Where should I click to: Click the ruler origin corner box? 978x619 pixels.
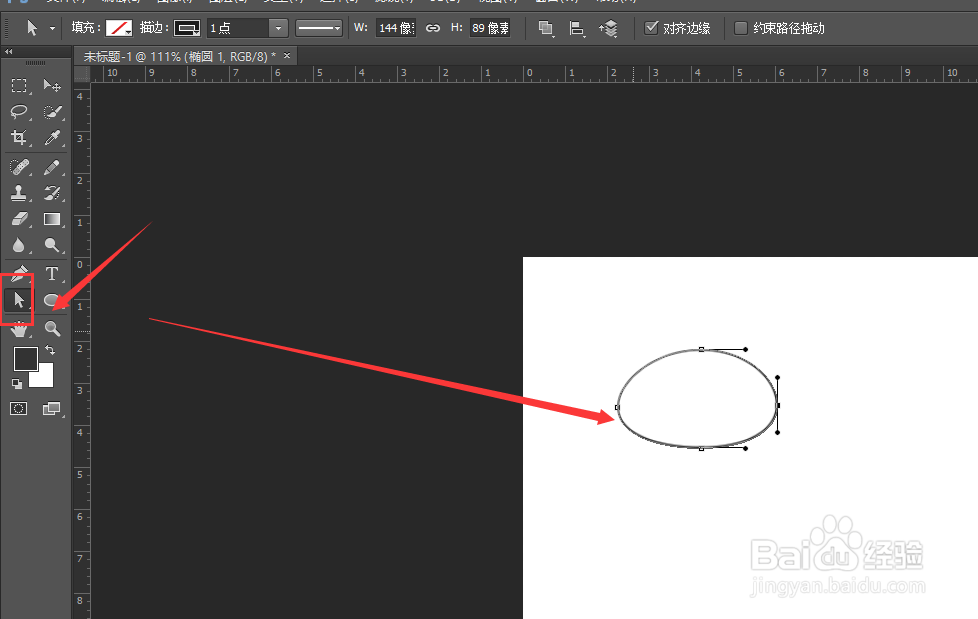tap(82, 74)
